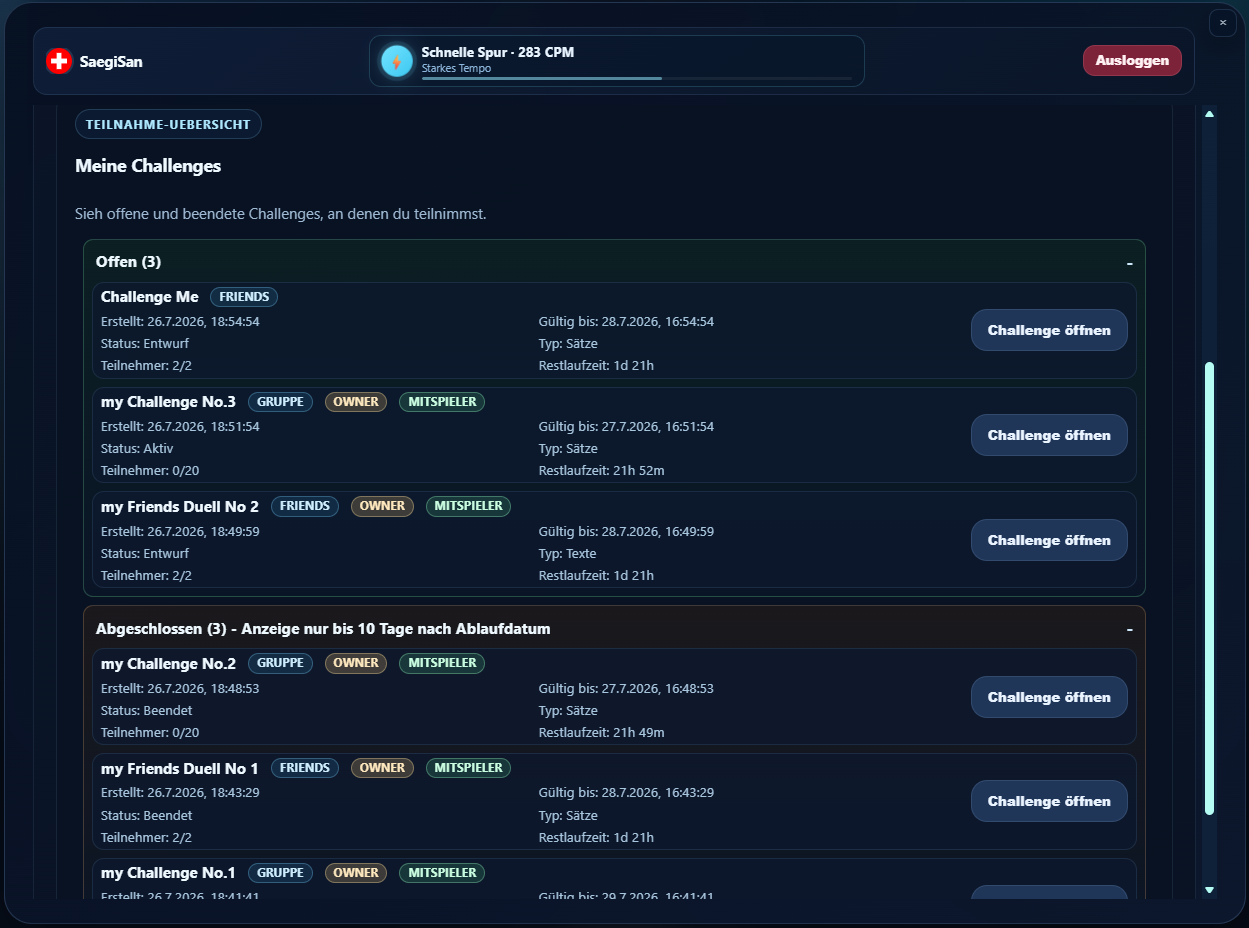Collapse the Abgeschlossen (3) section
Viewport: 1249px width, 928px height.
point(1129,629)
